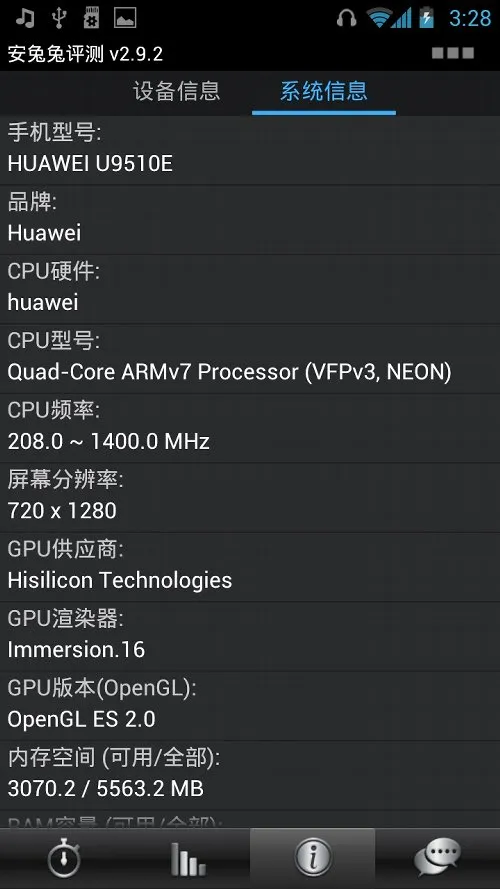
Task: Tap the three-square overflow menu icon
Action: tap(452, 53)
